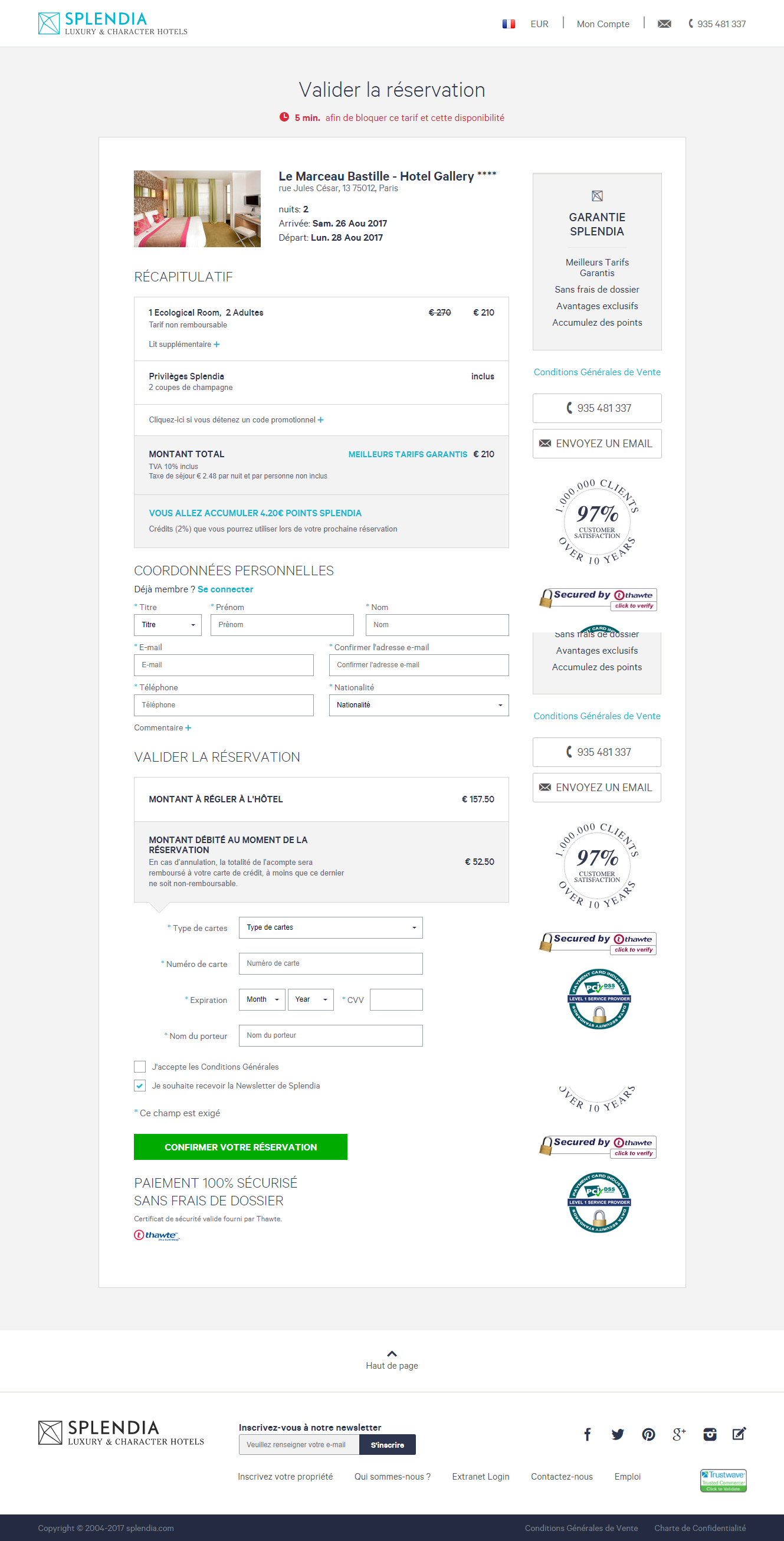Click the EUR currency selector
This screenshot has width=784, height=1541.
(539, 24)
